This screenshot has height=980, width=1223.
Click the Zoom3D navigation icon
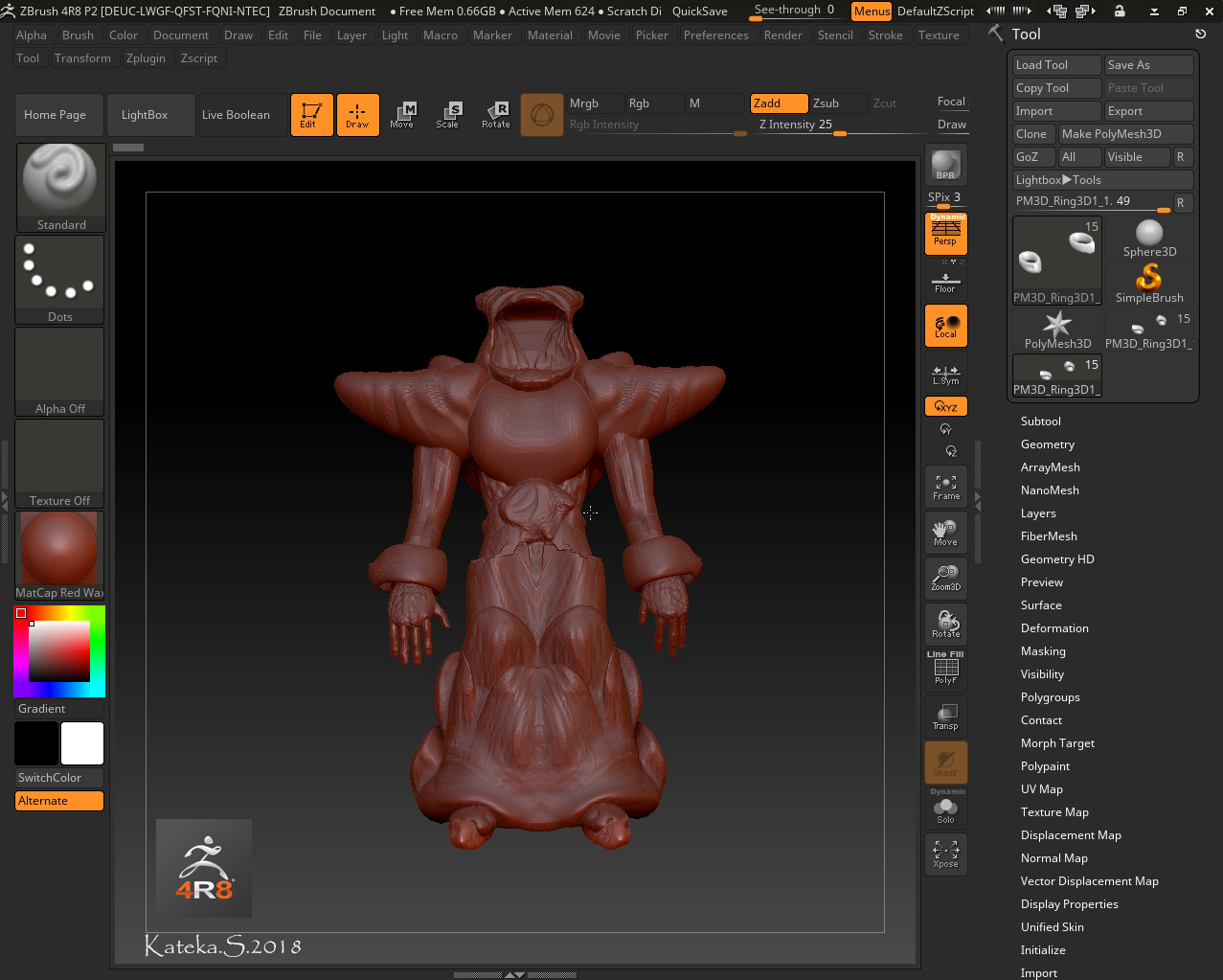[x=945, y=579]
